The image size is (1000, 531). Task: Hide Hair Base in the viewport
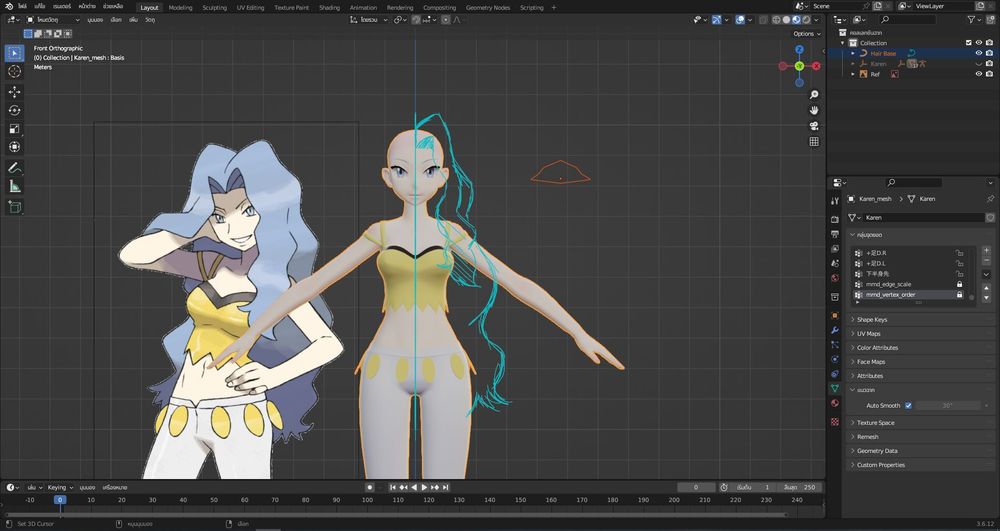pos(977,53)
